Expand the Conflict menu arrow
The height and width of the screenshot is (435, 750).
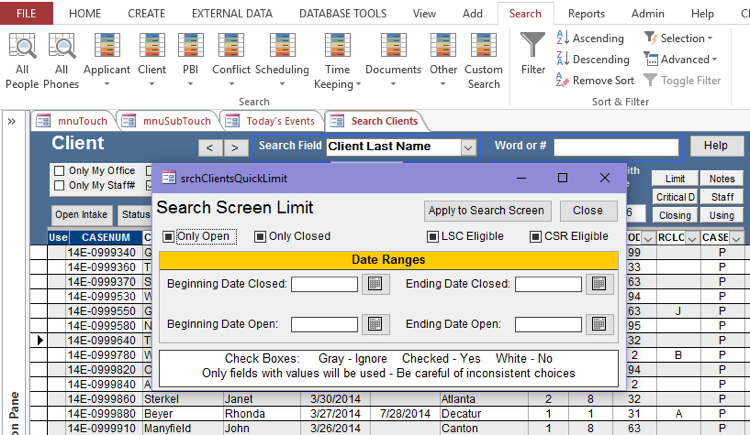coord(231,84)
